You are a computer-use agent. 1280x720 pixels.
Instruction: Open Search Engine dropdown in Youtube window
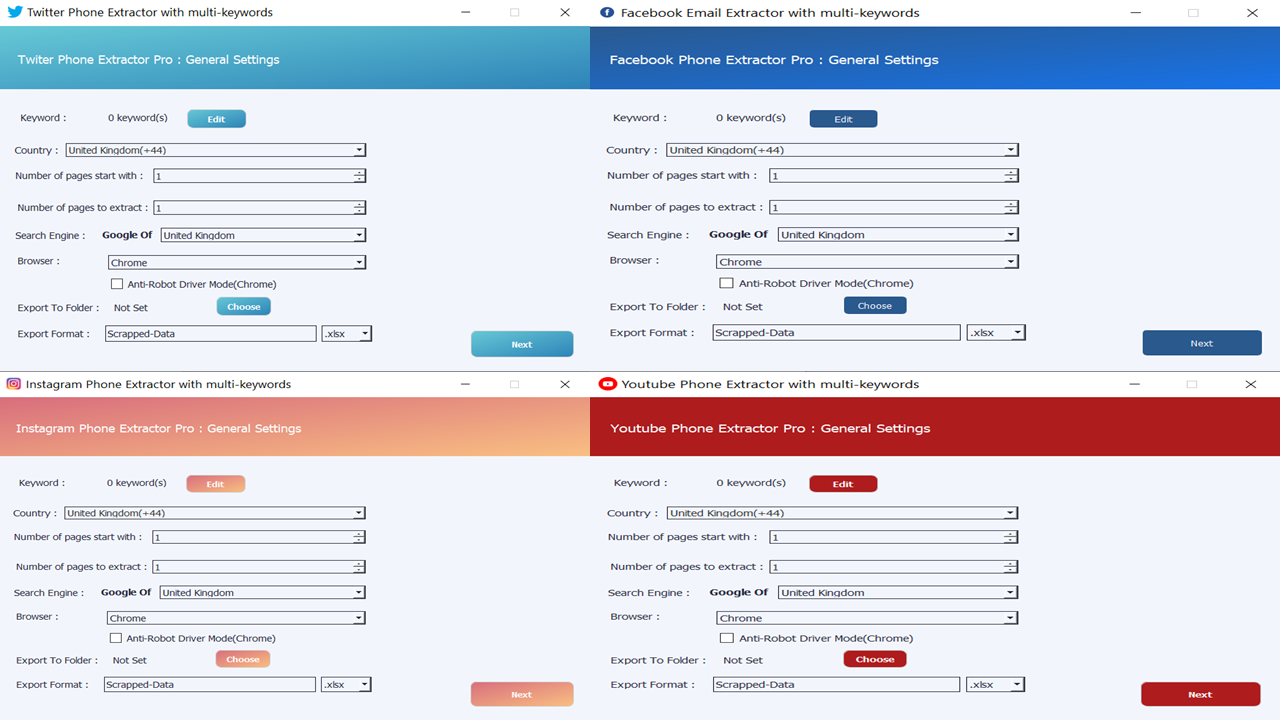898,593
